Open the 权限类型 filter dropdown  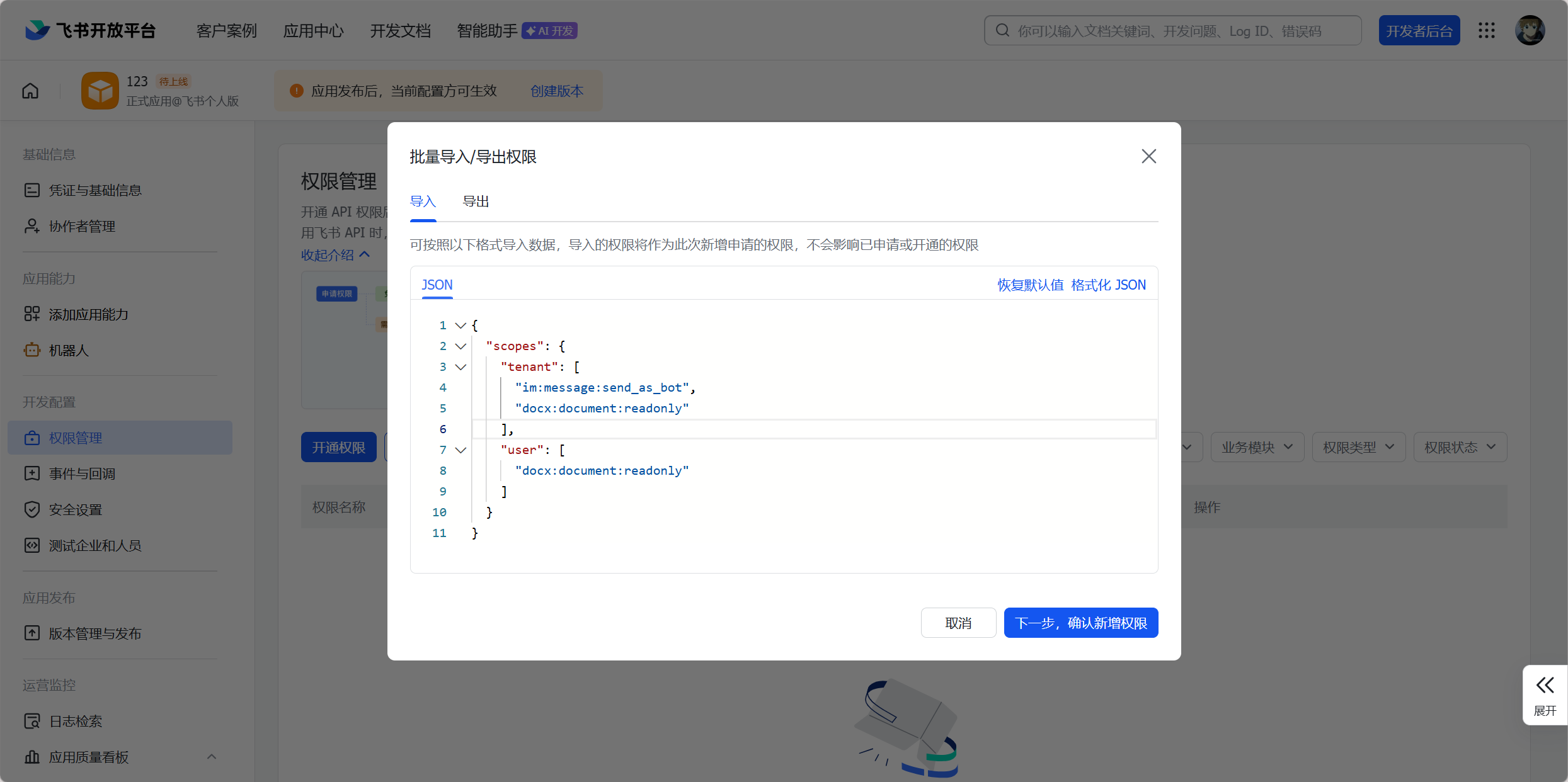(x=1358, y=447)
